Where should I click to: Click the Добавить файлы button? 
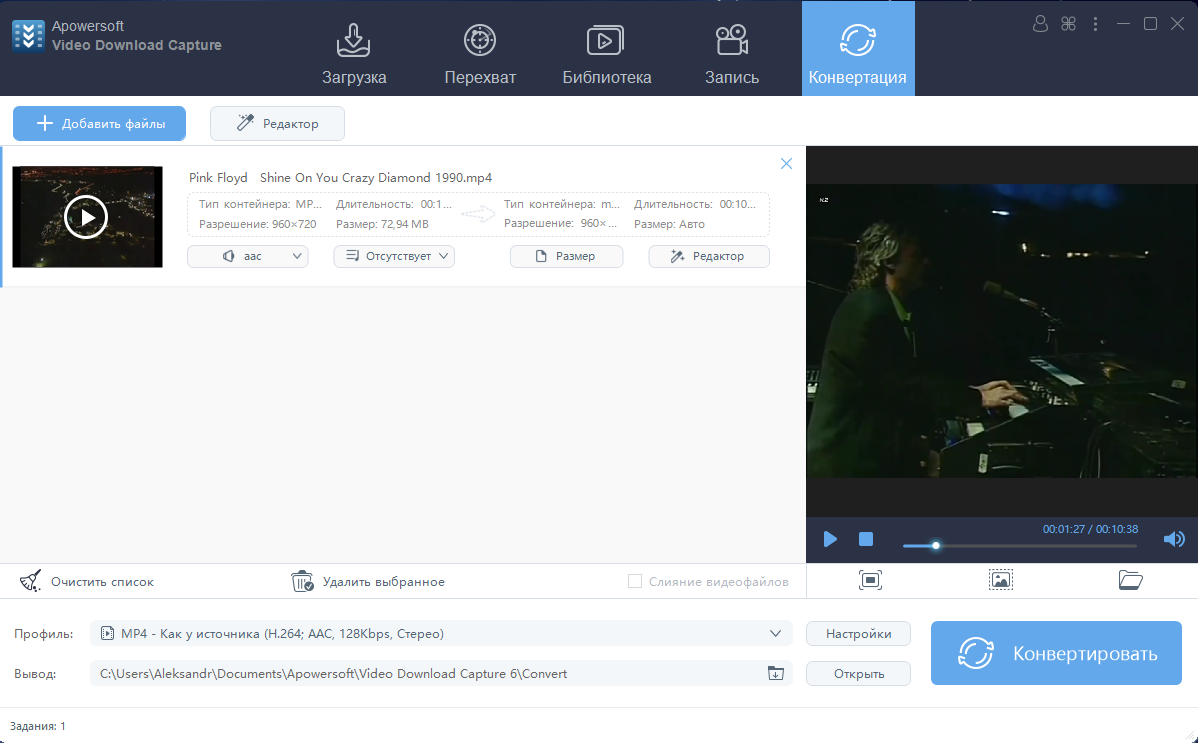pyautogui.click(x=100, y=124)
